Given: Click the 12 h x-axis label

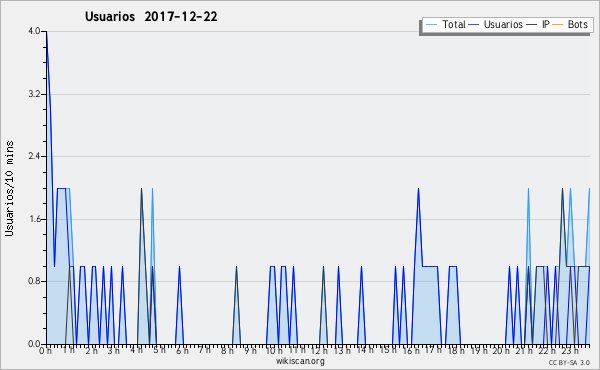Looking at the screenshot, I should tap(319, 350).
